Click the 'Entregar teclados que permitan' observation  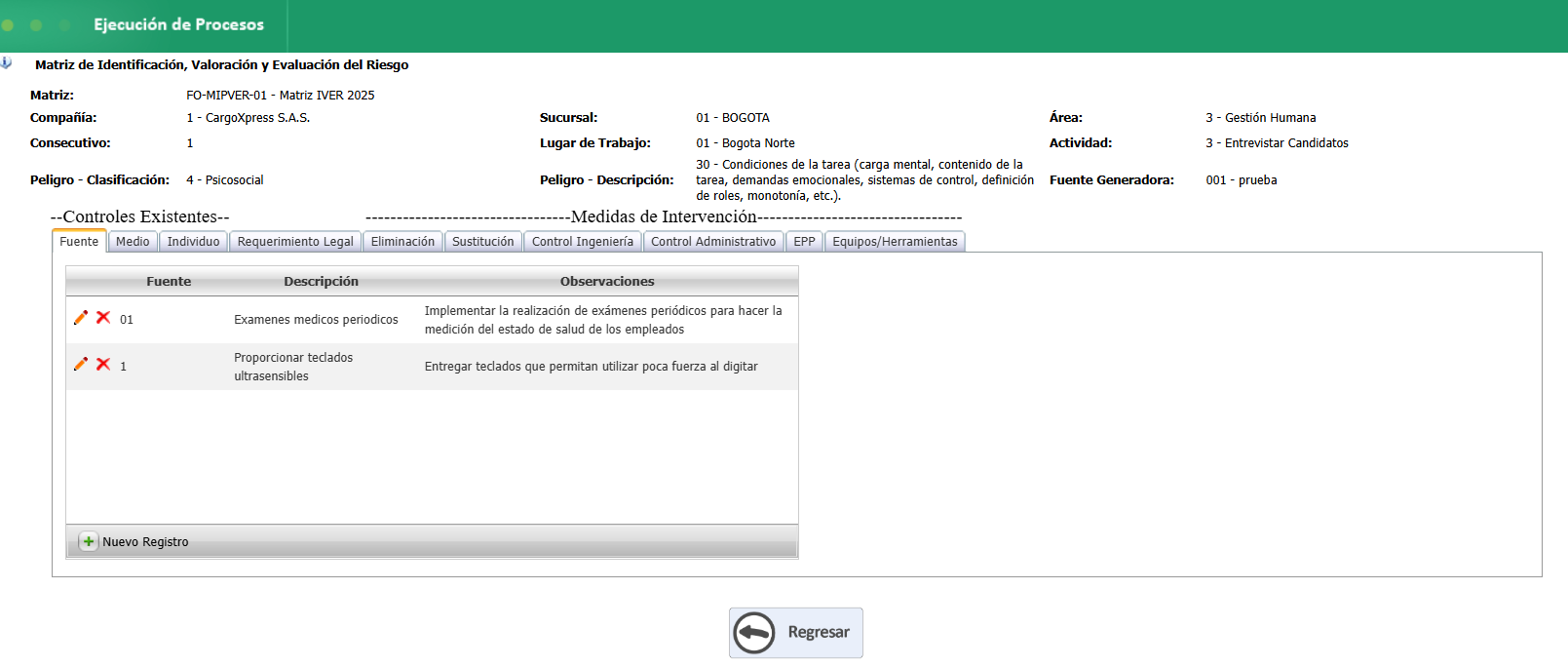[x=591, y=367]
